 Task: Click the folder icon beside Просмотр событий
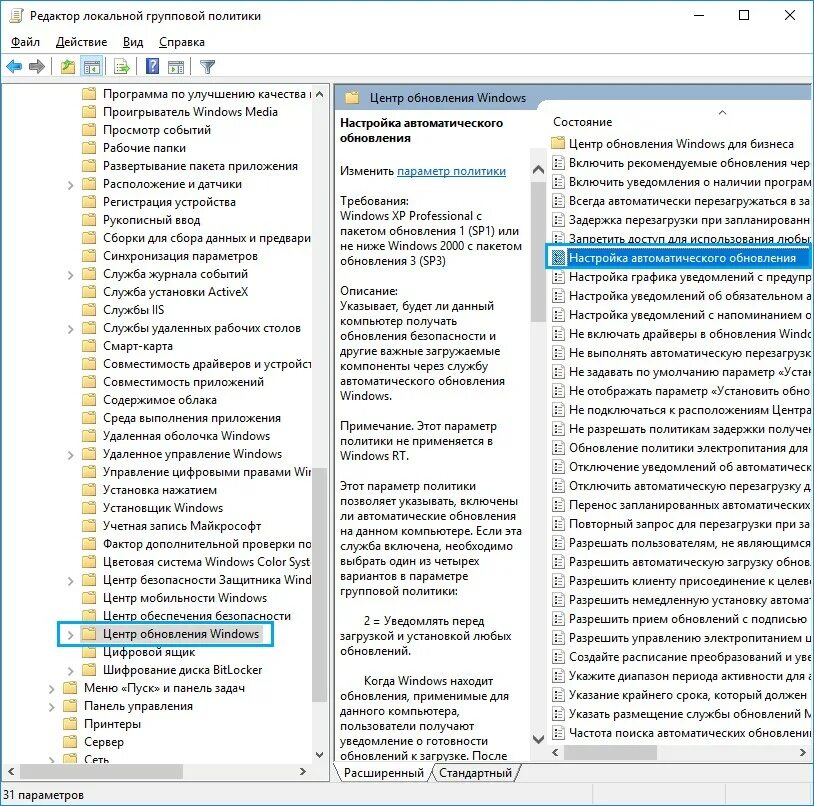[89, 130]
